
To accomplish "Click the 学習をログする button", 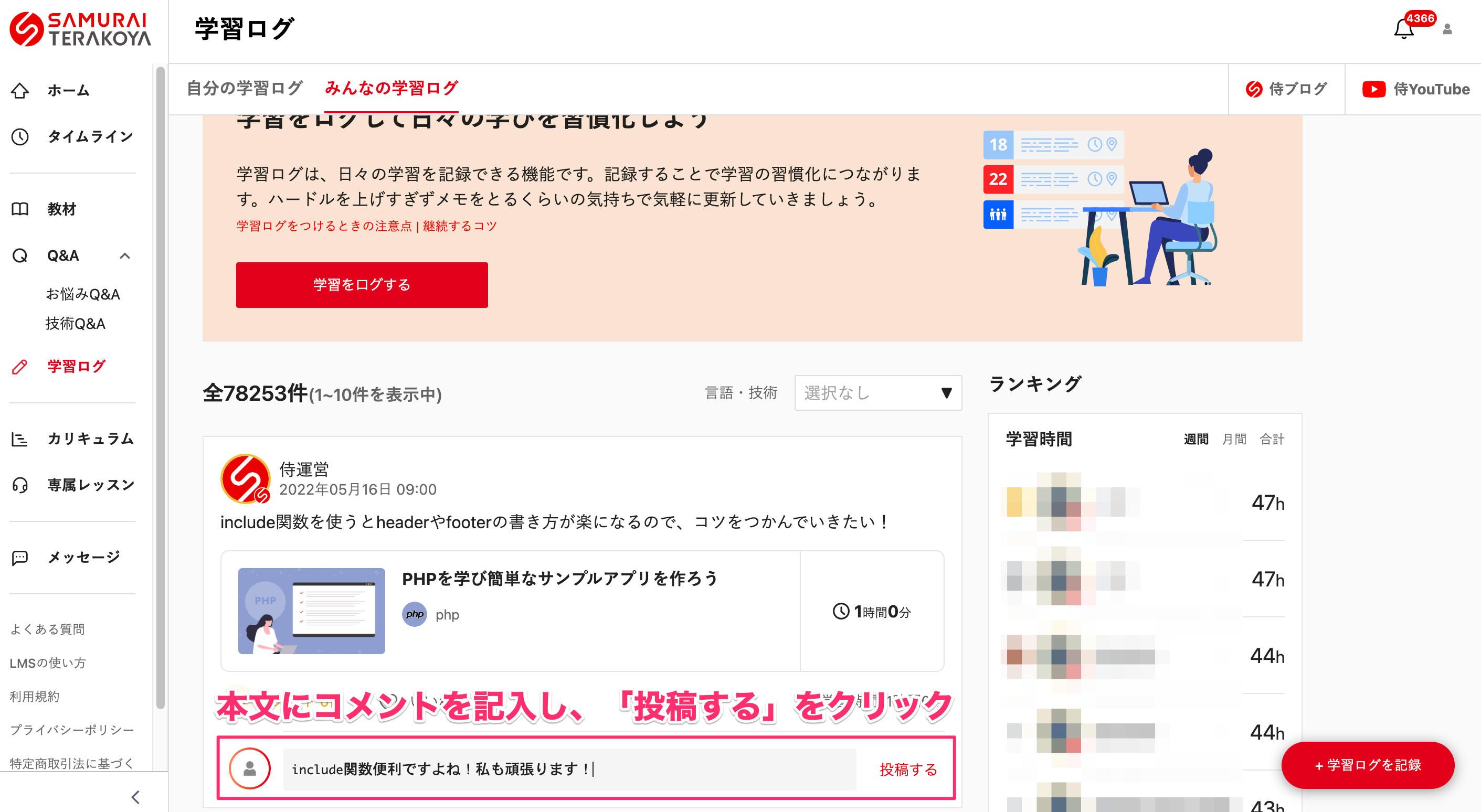I will 362,284.
